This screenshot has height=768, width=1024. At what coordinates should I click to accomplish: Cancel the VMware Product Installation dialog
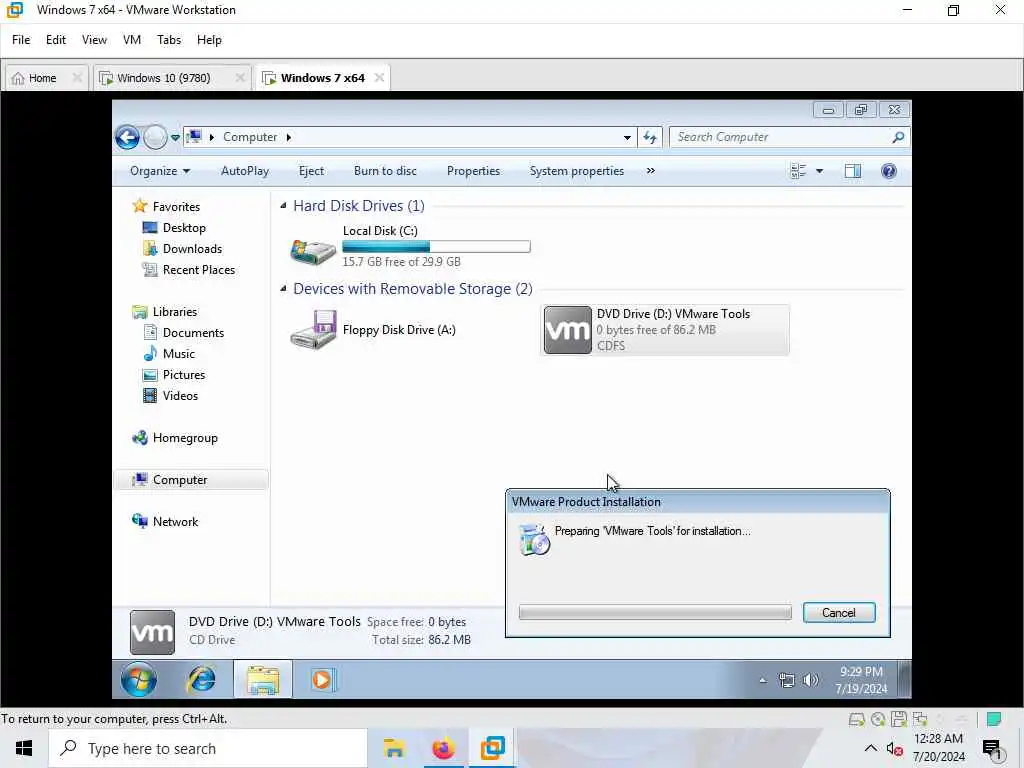[839, 613]
